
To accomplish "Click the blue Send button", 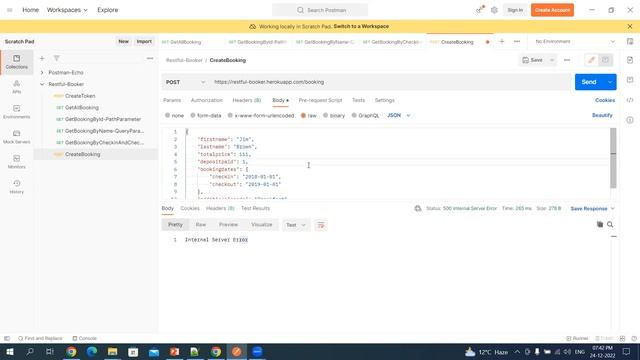I will point(589,82).
